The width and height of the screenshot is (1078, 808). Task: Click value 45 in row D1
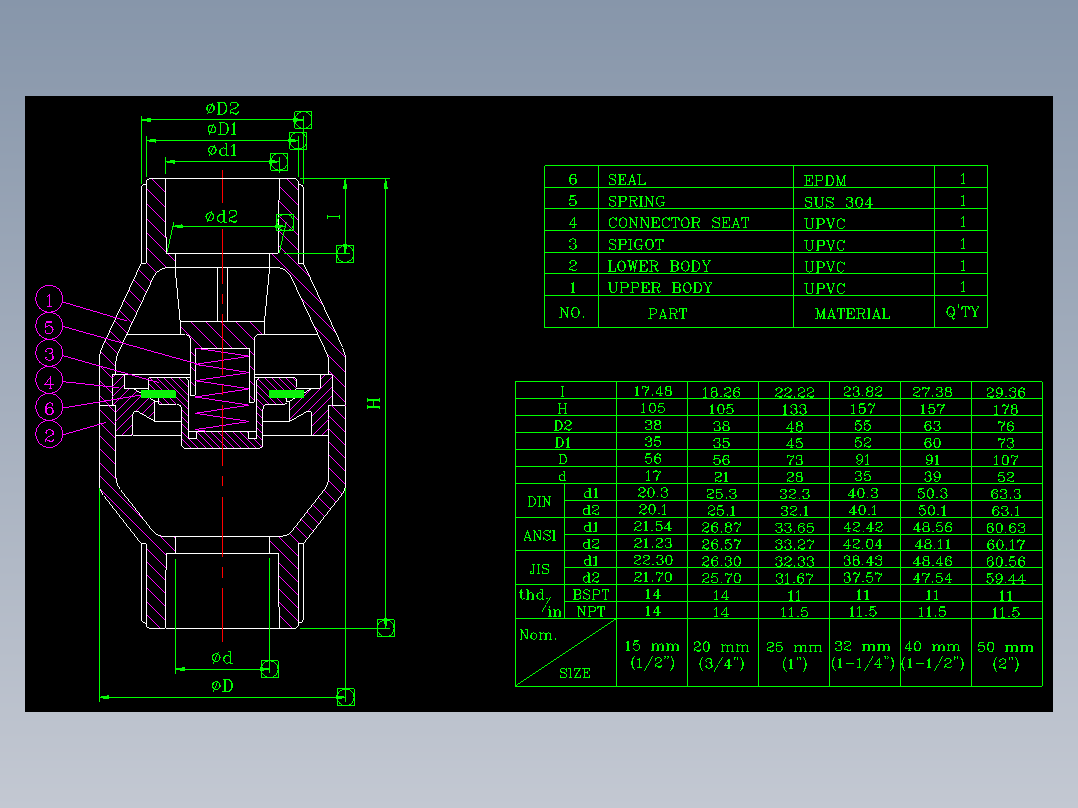click(794, 443)
